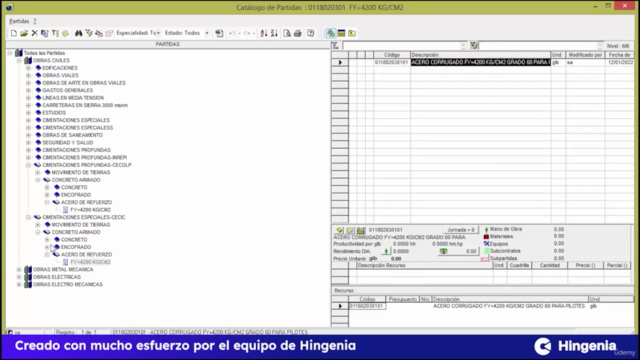640x360 pixels.
Task: Click the Help question-mark toolbar icon
Action: (311, 33)
